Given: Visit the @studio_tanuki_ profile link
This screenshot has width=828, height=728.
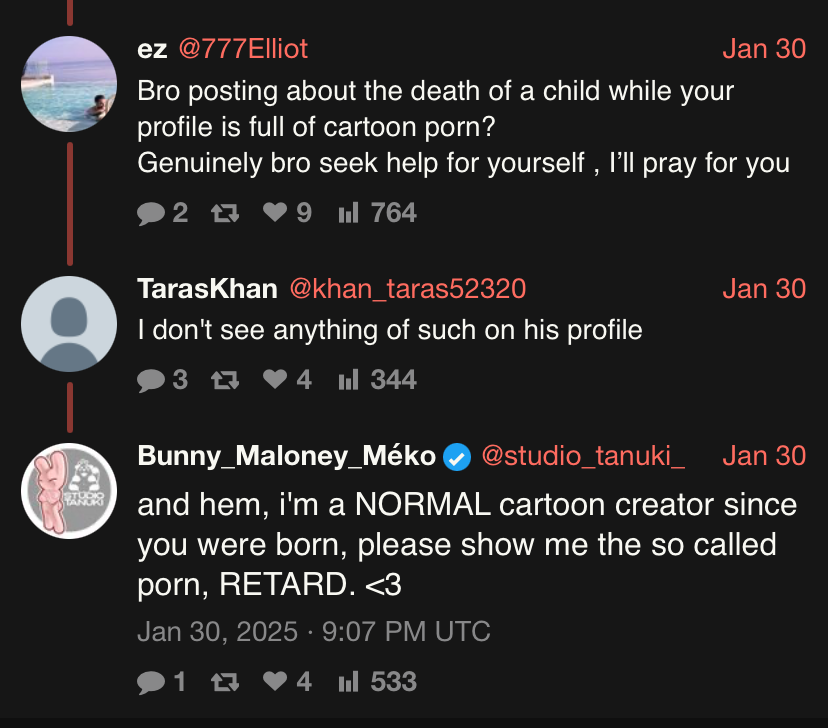Looking at the screenshot, I should pyautogui.click(x=583, y=456).
